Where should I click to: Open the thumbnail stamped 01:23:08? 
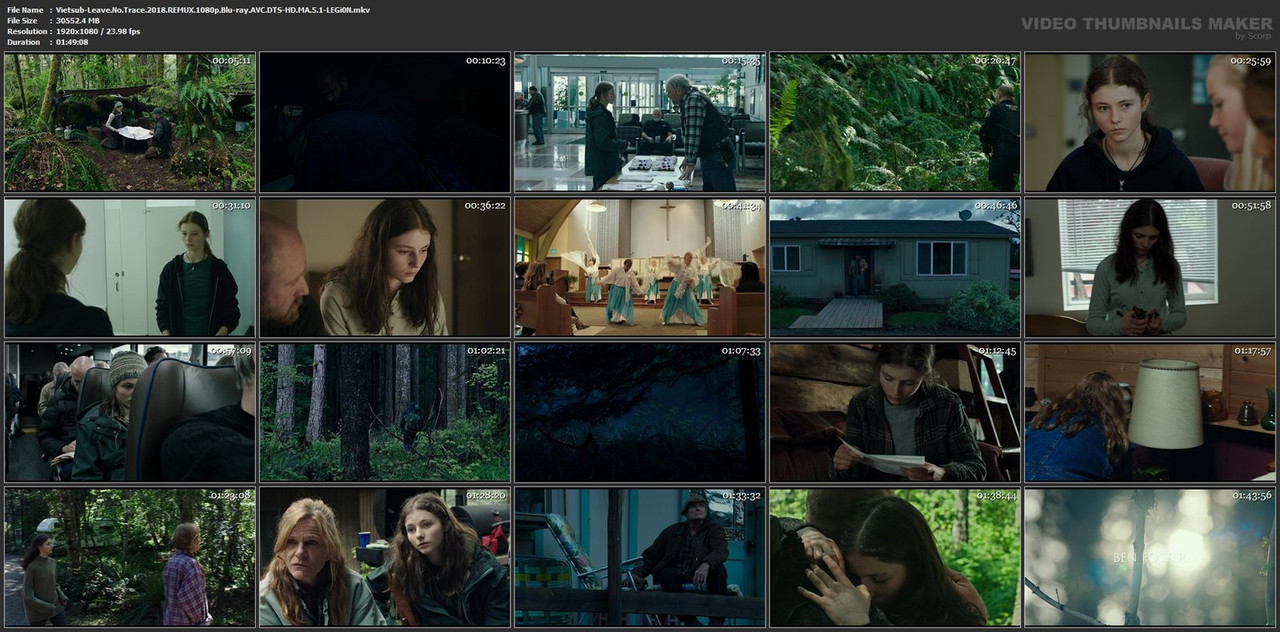pyautogui.click(x=130, y=557)
